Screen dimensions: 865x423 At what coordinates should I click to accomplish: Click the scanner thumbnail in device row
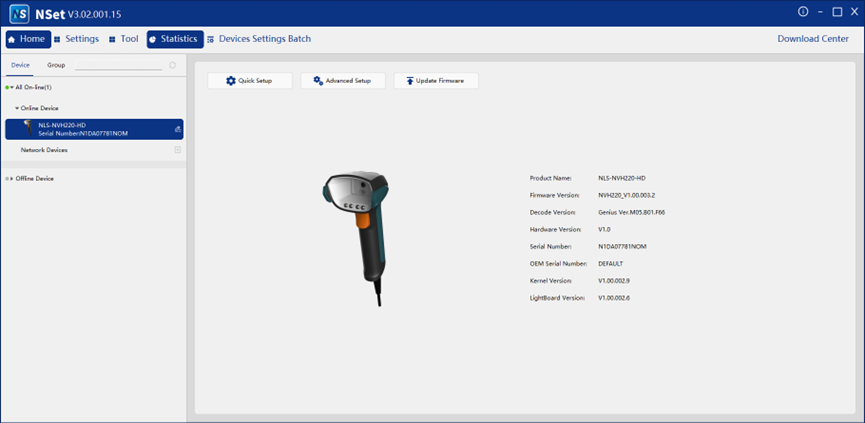(28, 128)
